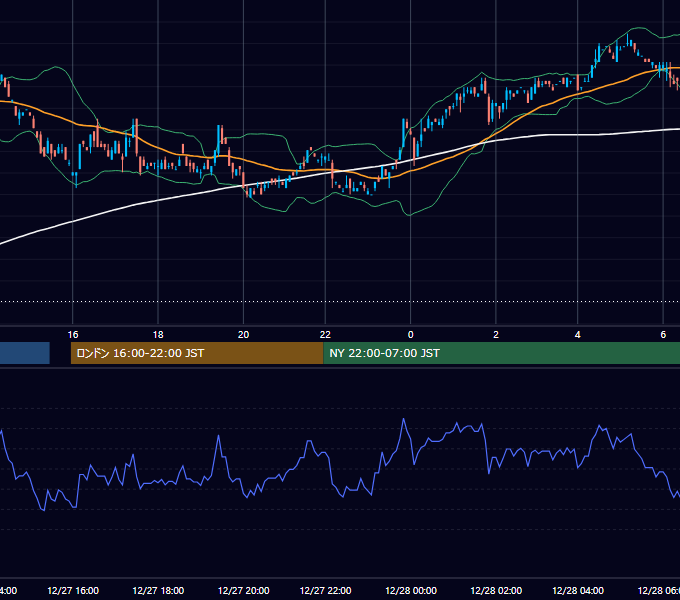This screenshot has width=680, height=600.
Task: Click the London 16:00-22:00 JST session bar
Action: point(197,353)
